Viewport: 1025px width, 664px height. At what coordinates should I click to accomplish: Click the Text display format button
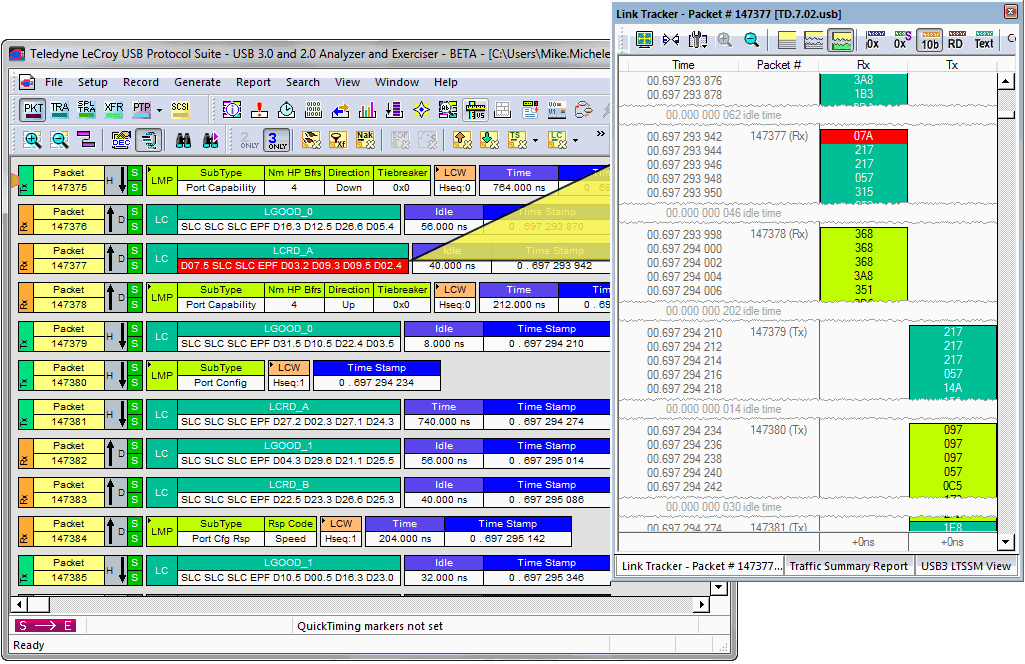click(984, 40)
